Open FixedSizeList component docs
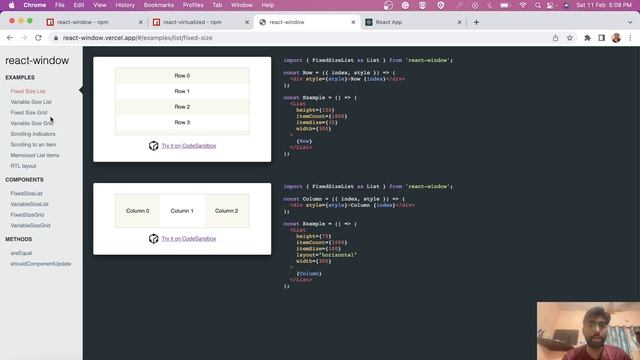The width and height of the screenshot is (640, 360). (x=27, y=193)
